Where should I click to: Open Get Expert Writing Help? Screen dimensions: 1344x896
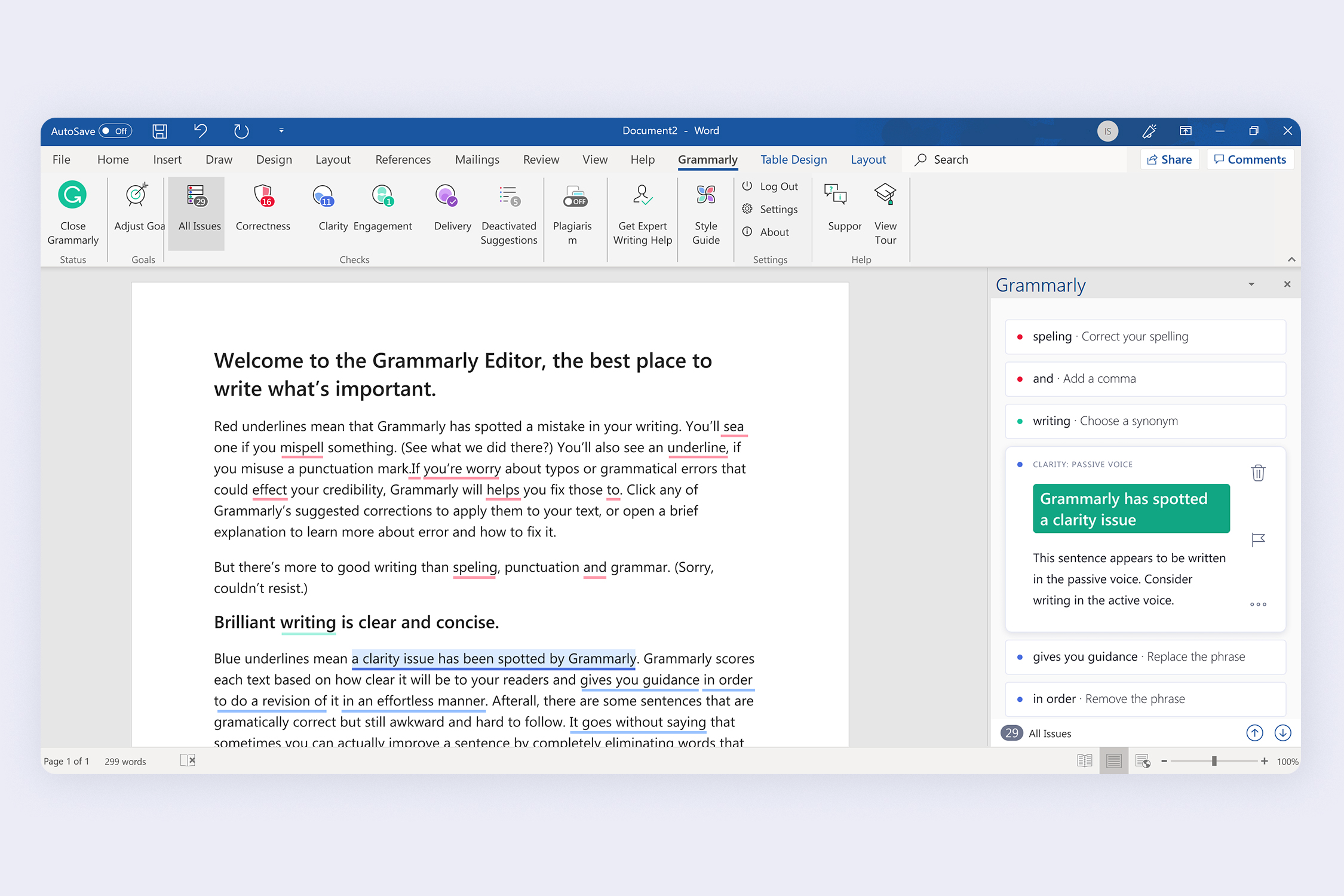tap(643, 214)
